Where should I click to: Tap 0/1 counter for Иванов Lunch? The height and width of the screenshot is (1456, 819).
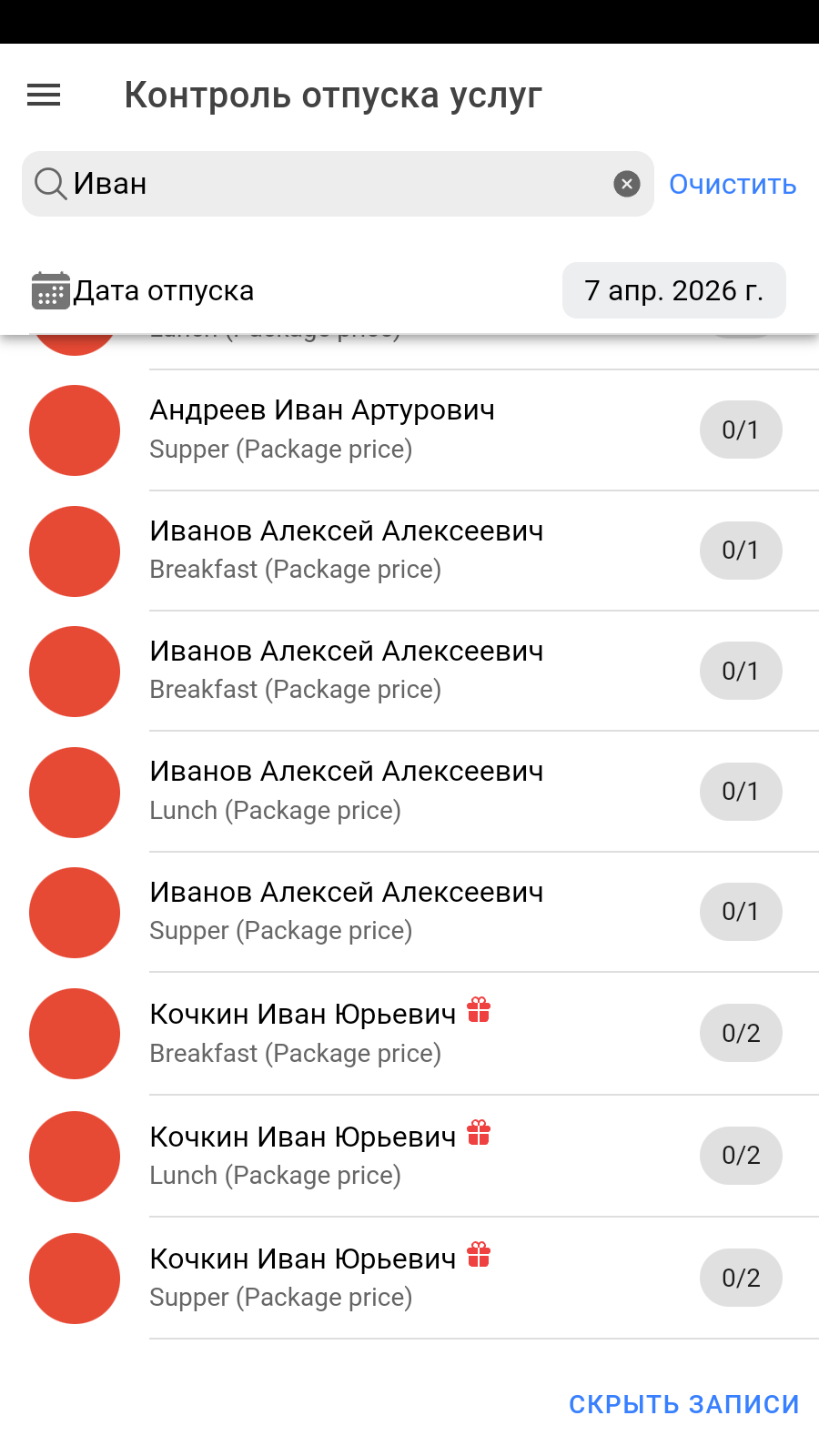(740, 791)
